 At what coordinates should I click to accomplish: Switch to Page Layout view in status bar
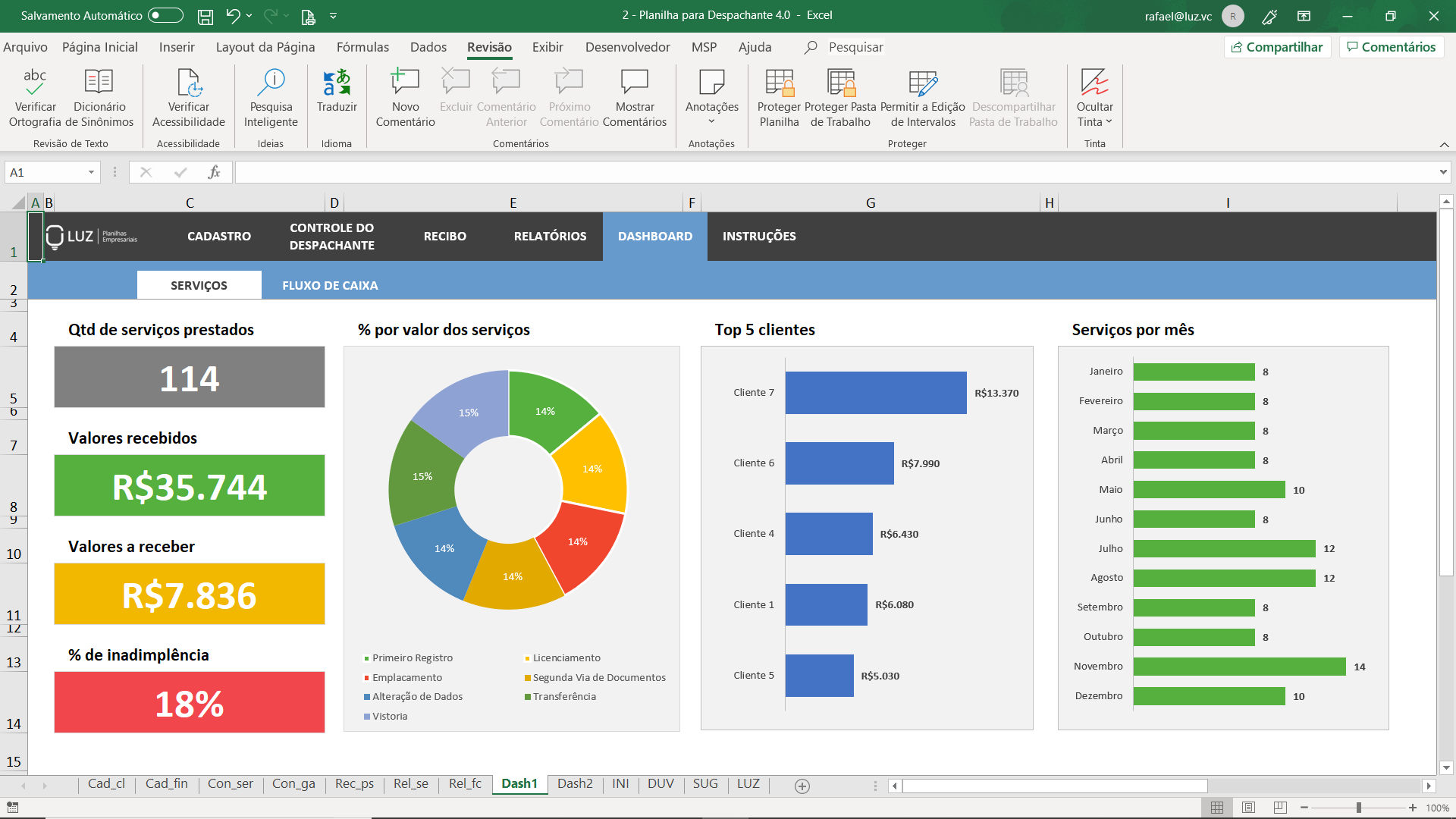coord(1249,808)
